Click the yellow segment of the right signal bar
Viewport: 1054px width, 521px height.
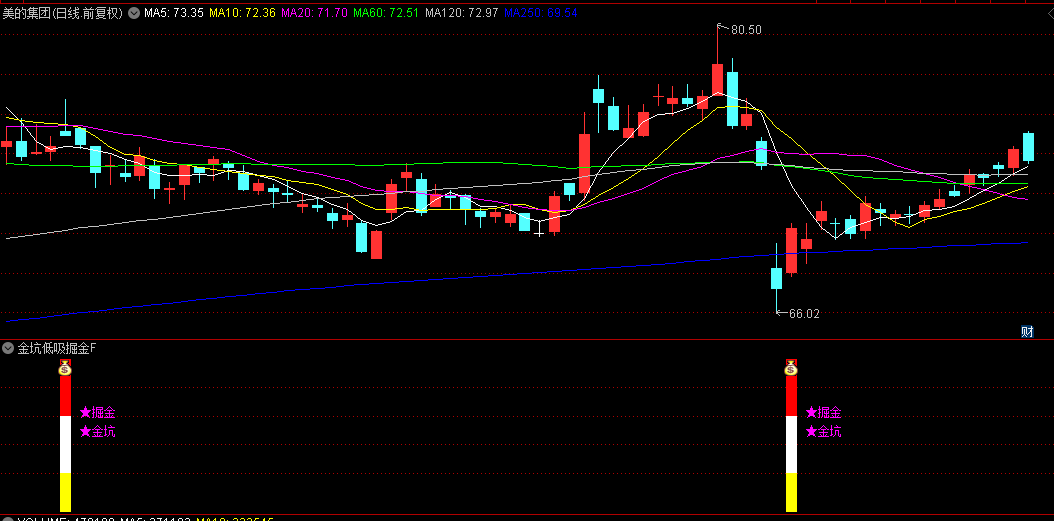coord(791,492)
